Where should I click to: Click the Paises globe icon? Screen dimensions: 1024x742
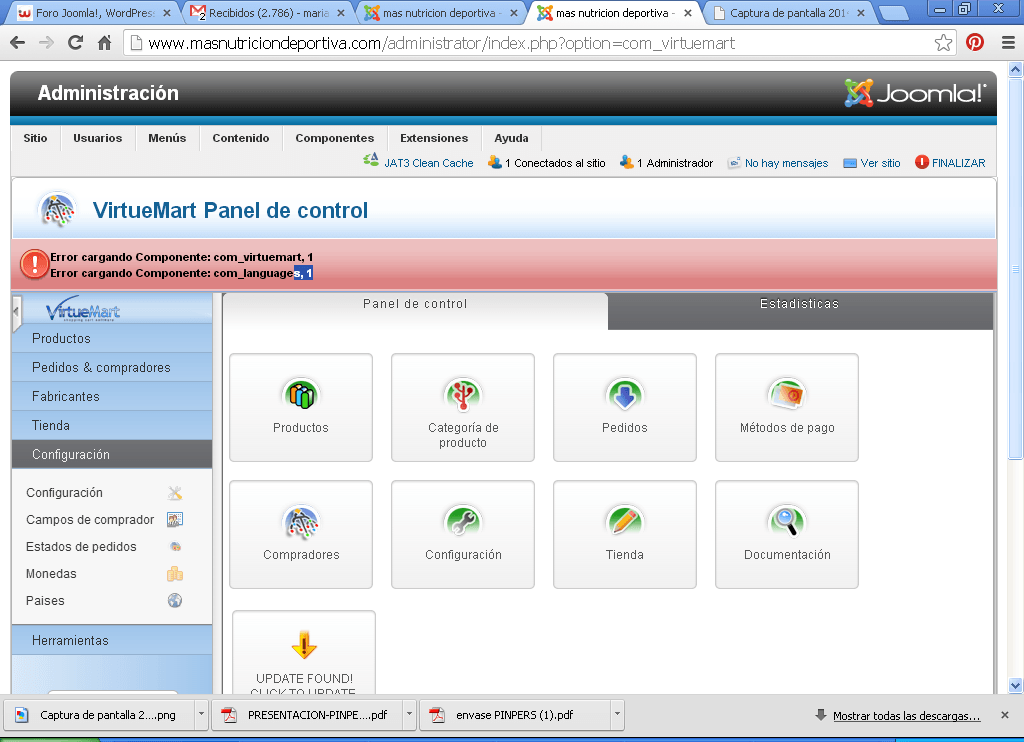point(174,600)
